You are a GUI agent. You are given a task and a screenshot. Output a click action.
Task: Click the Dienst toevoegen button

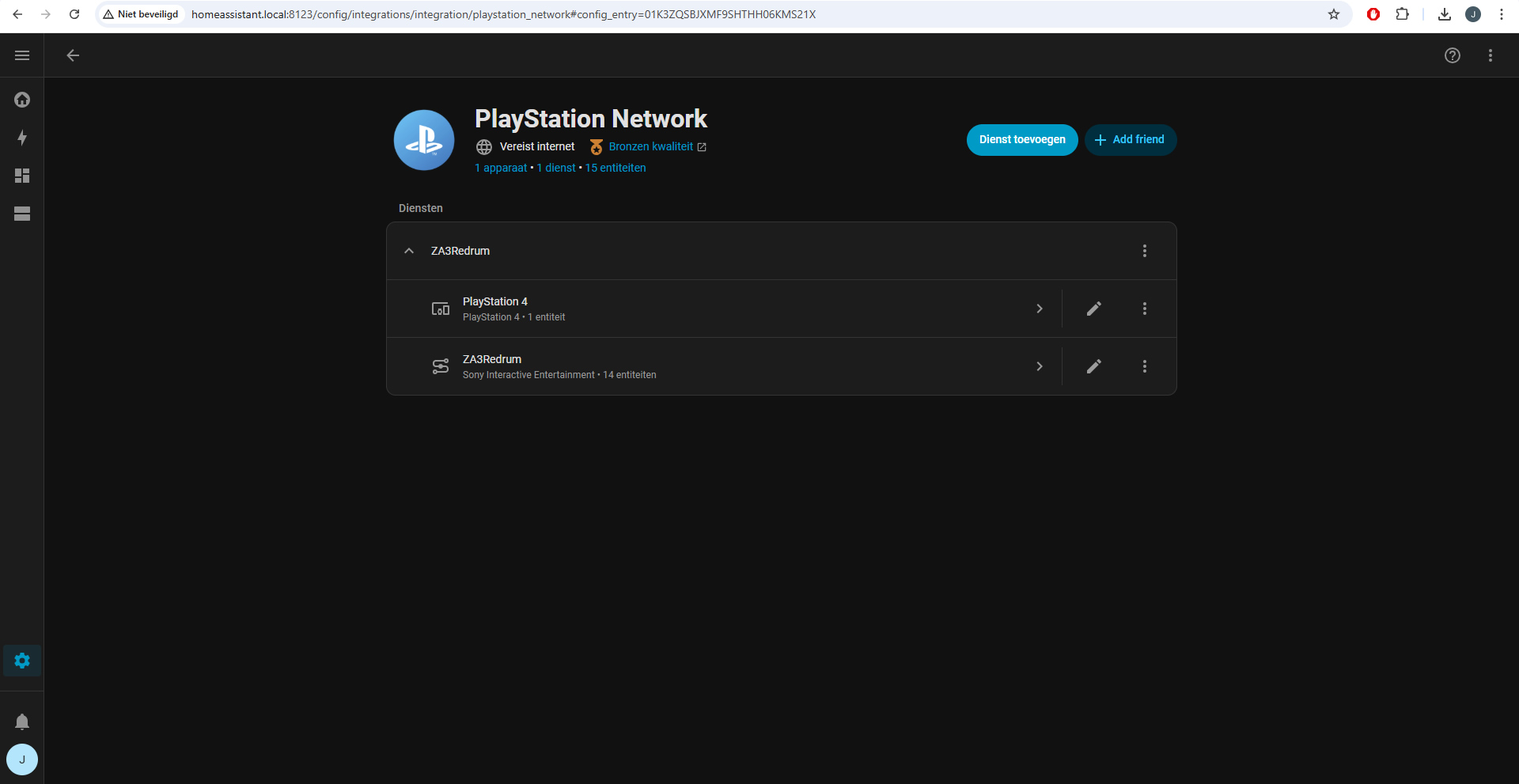point(1021,140)
